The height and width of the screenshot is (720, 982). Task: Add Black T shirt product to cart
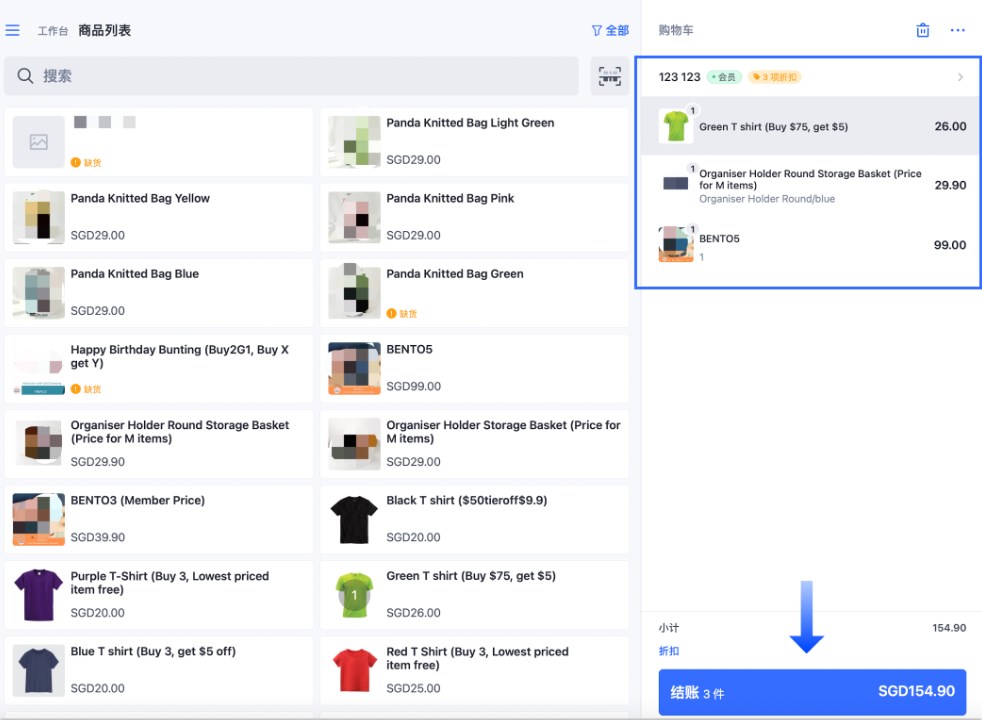474,520
